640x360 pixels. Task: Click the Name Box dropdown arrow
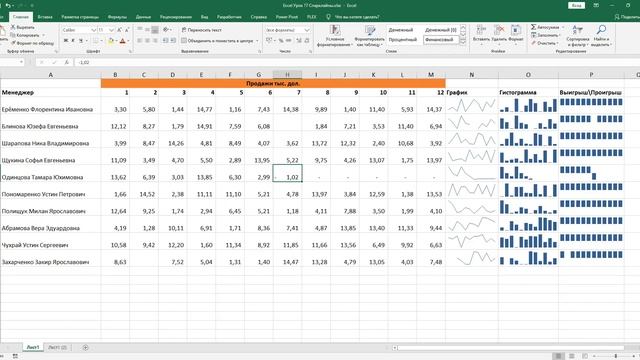(x=21, y=62)
